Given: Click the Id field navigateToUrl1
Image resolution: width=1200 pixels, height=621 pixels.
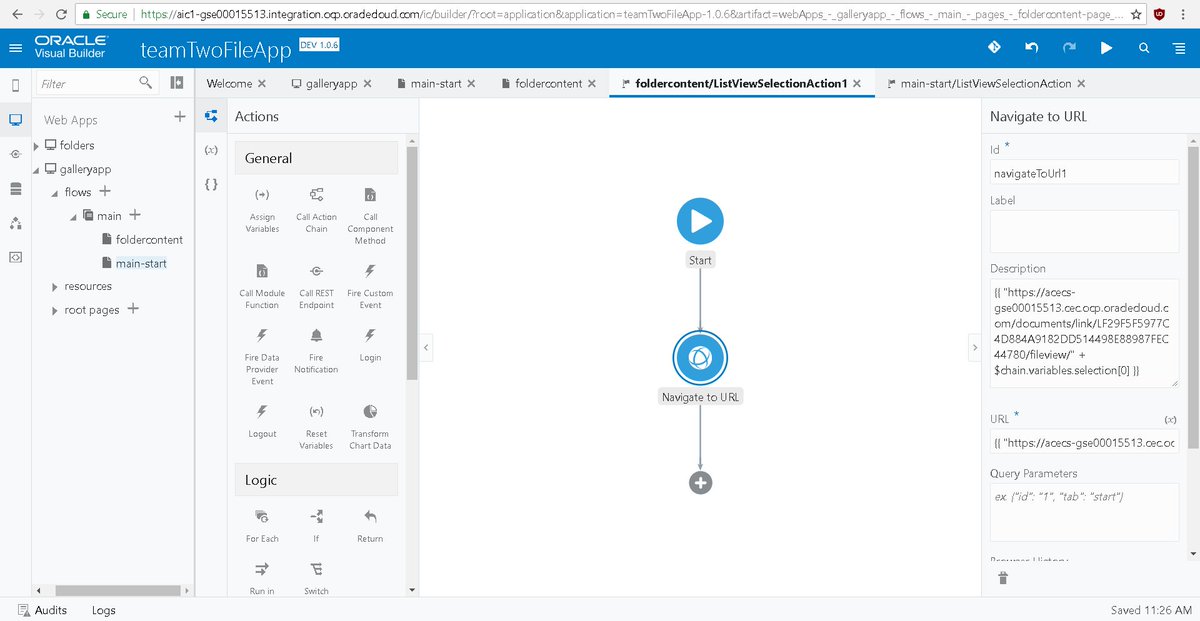Looking at the screenshot, I should 1086,173.
